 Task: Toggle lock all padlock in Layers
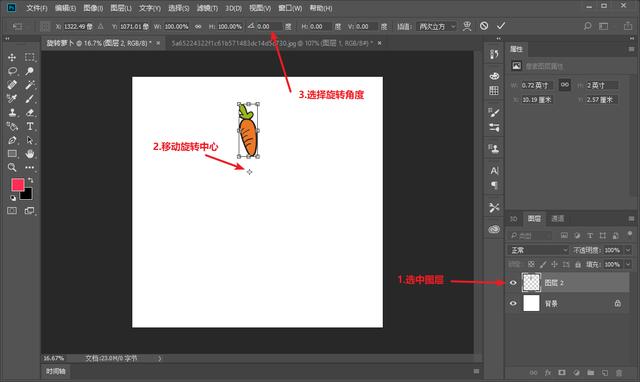(x=578, y=264)
